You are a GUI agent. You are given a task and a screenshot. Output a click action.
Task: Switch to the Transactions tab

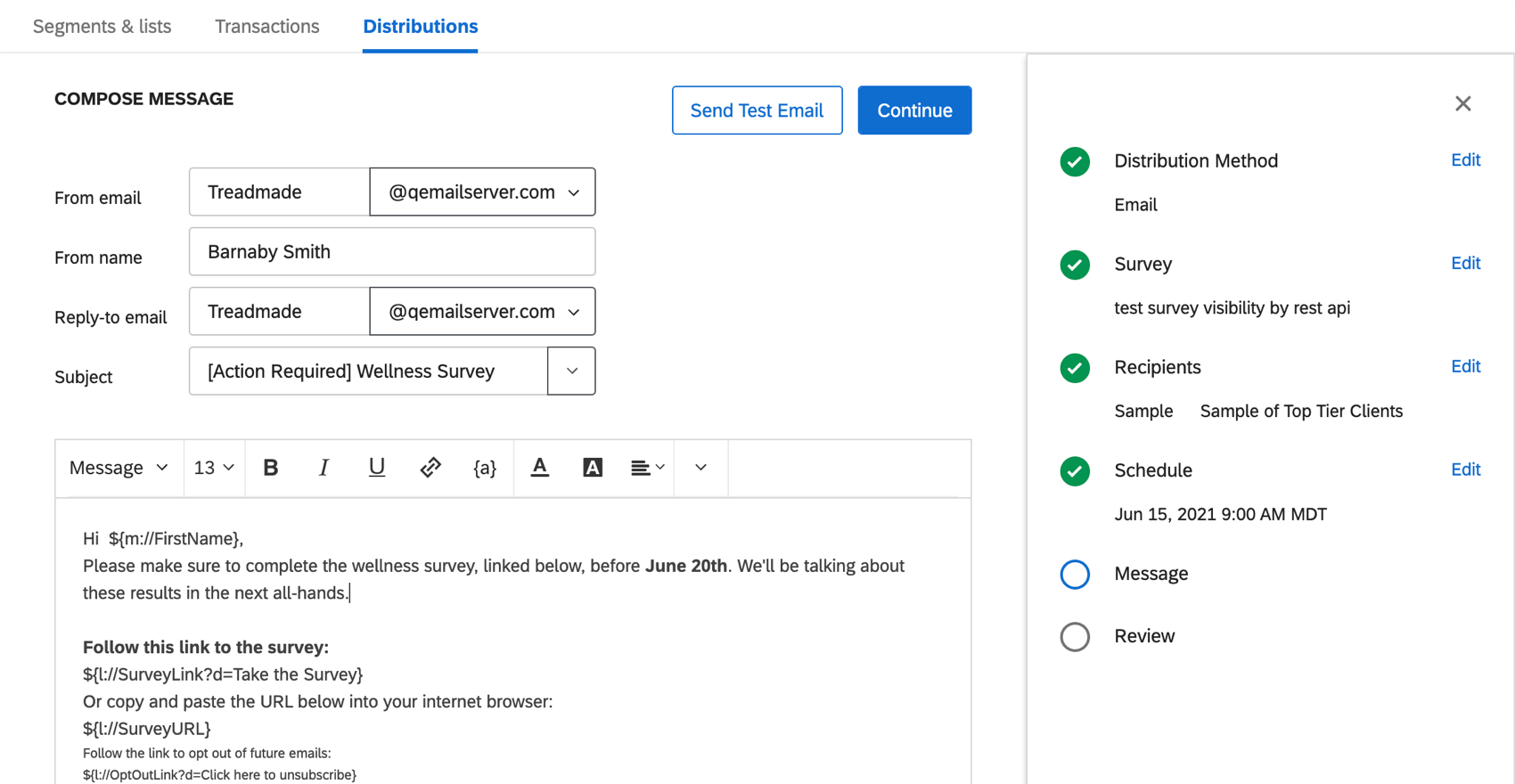point(267,27)
